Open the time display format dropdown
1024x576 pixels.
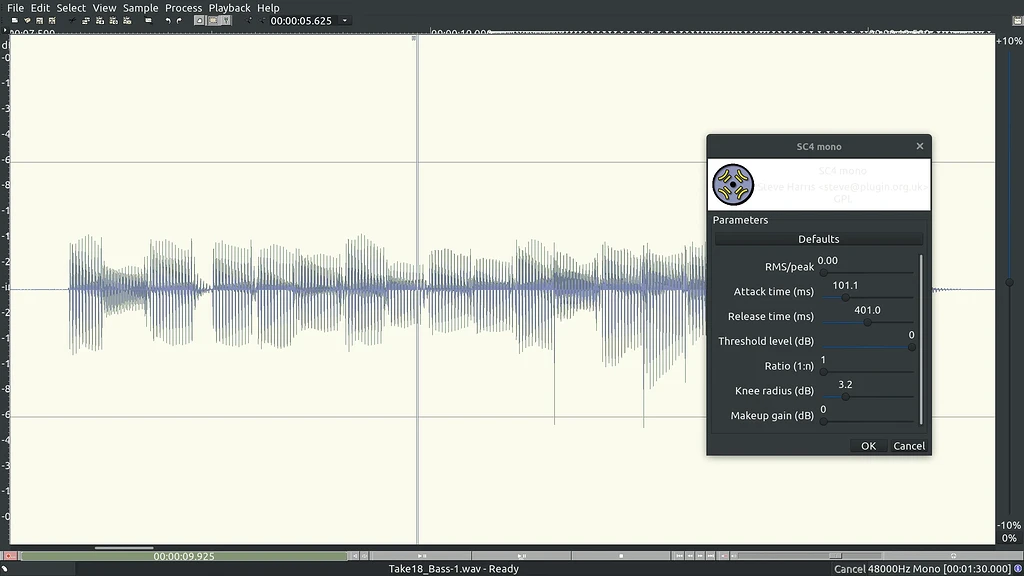click(x=345, y=21)
